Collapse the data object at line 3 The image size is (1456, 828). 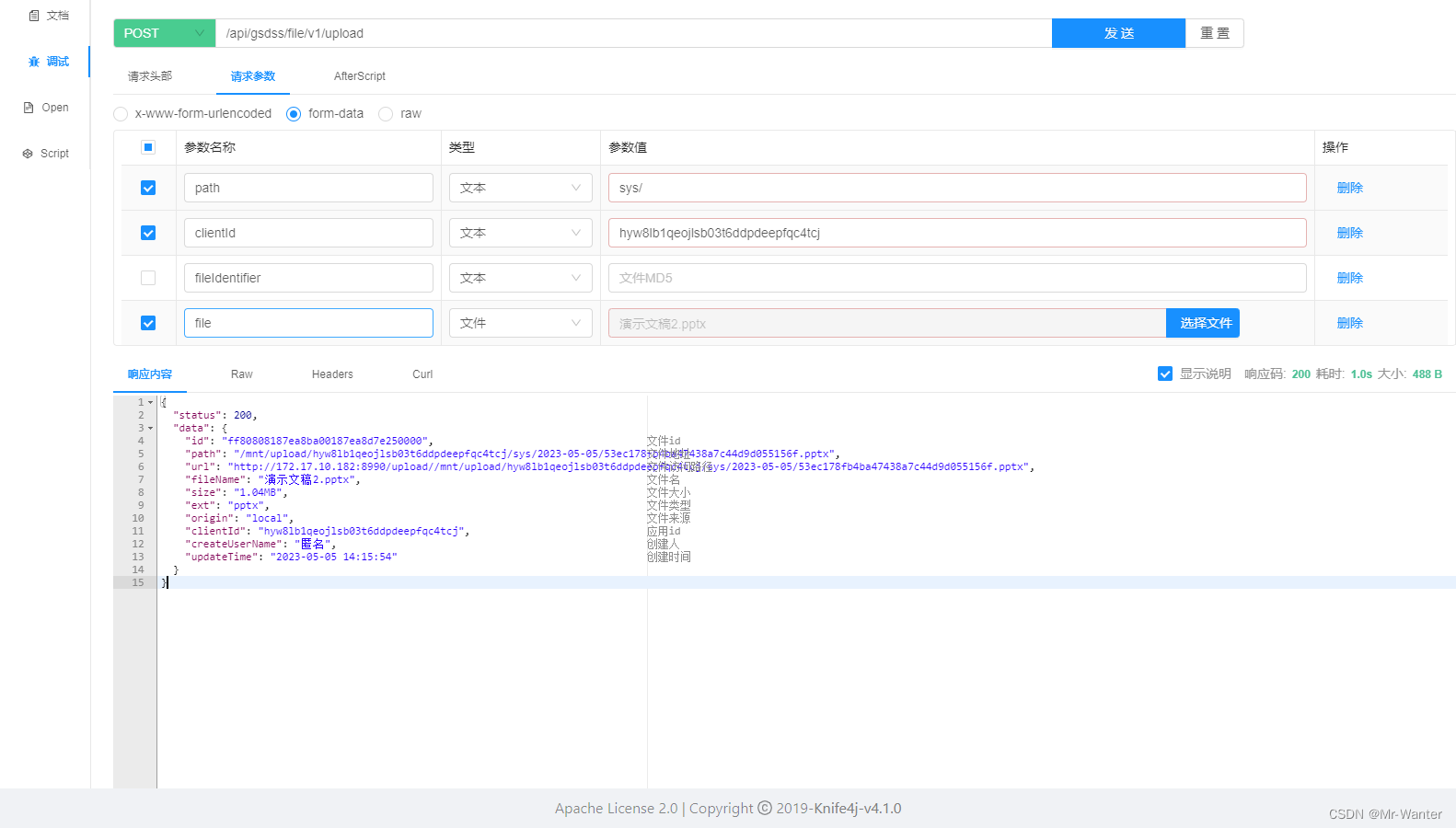coord(151,428)
